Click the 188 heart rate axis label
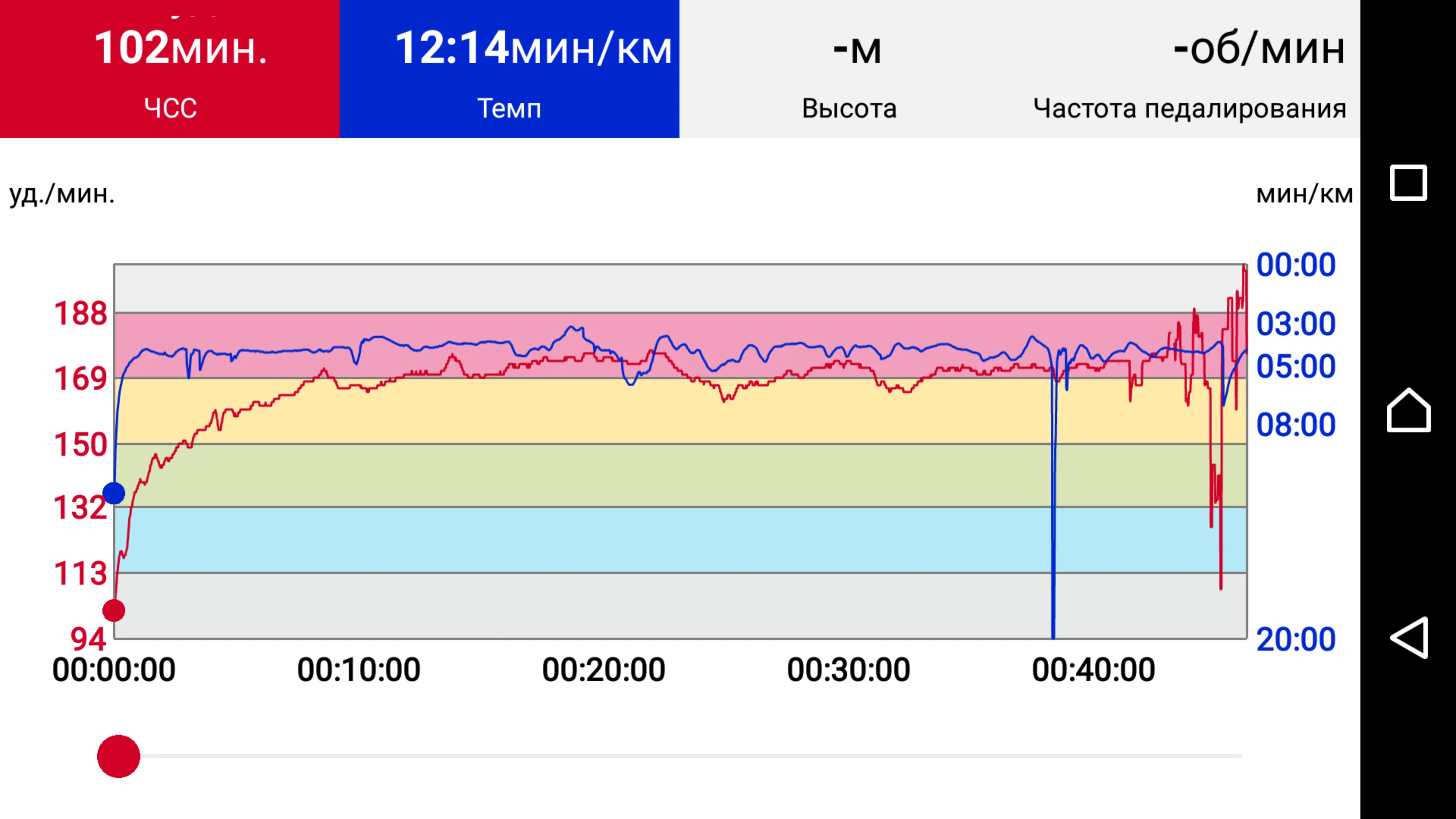Viewport: 1456px width, 819px height. 80,313
